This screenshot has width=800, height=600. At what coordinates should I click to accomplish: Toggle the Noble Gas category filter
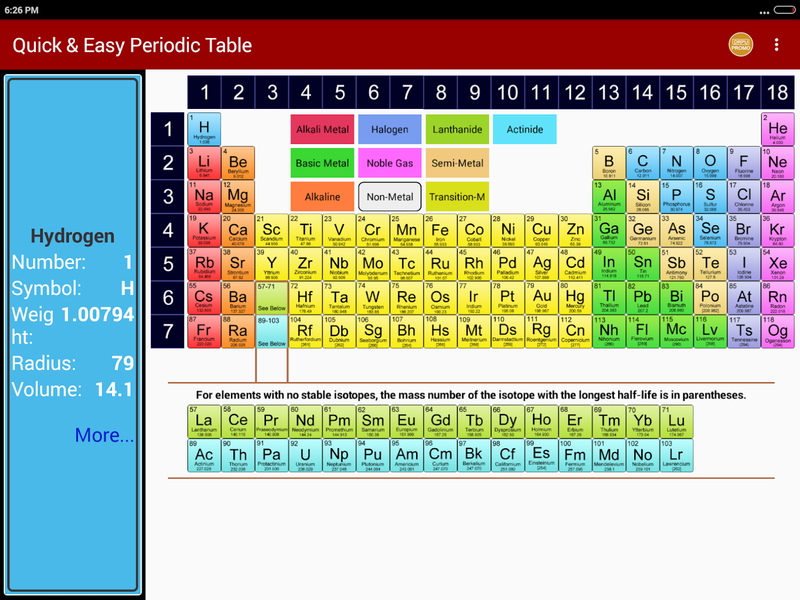[389, 163]
